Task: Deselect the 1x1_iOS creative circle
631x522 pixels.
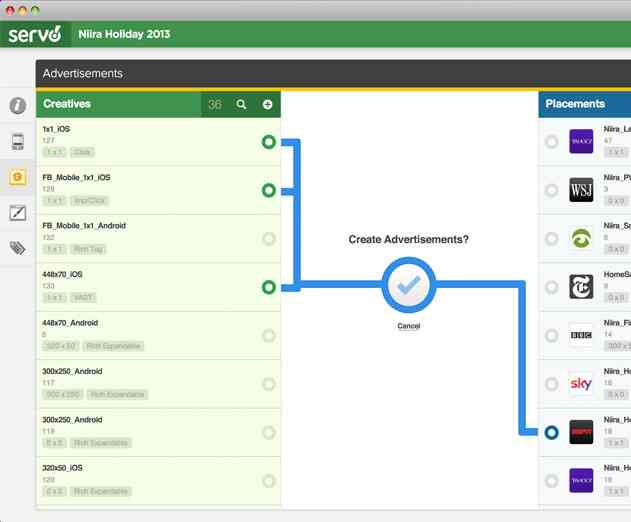Action: pos(269,142)
